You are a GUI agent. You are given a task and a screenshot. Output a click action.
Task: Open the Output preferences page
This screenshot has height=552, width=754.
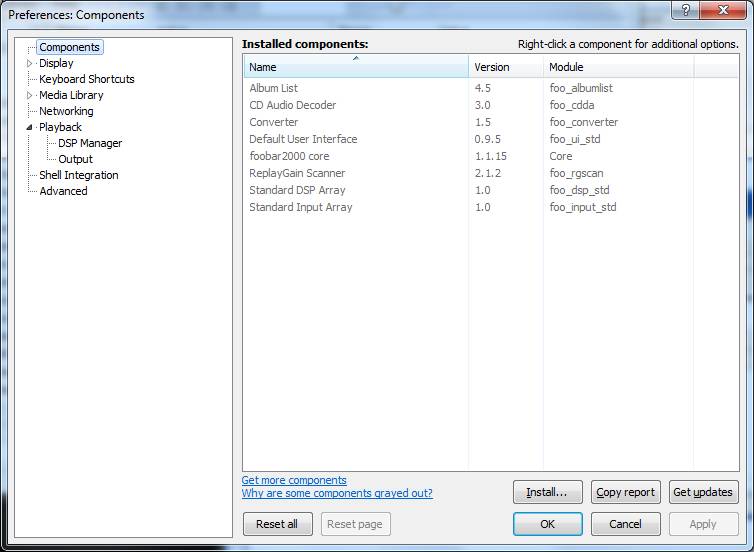[x=75, y=159]
